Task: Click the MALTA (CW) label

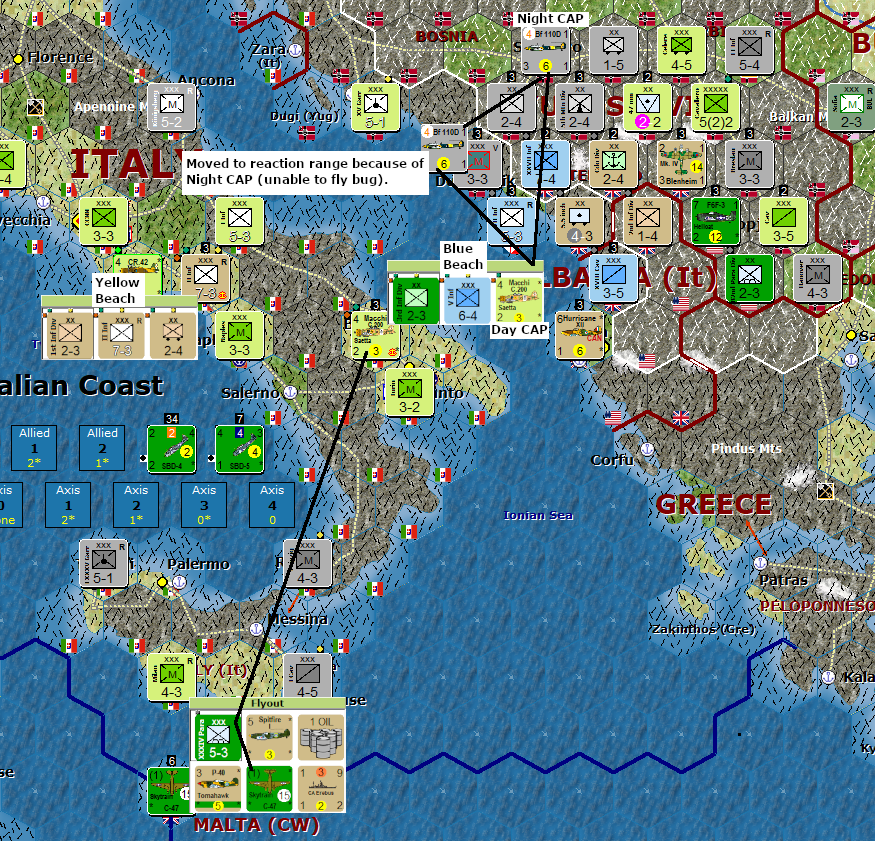Action: pyautogui.click(x=257, y=825)
